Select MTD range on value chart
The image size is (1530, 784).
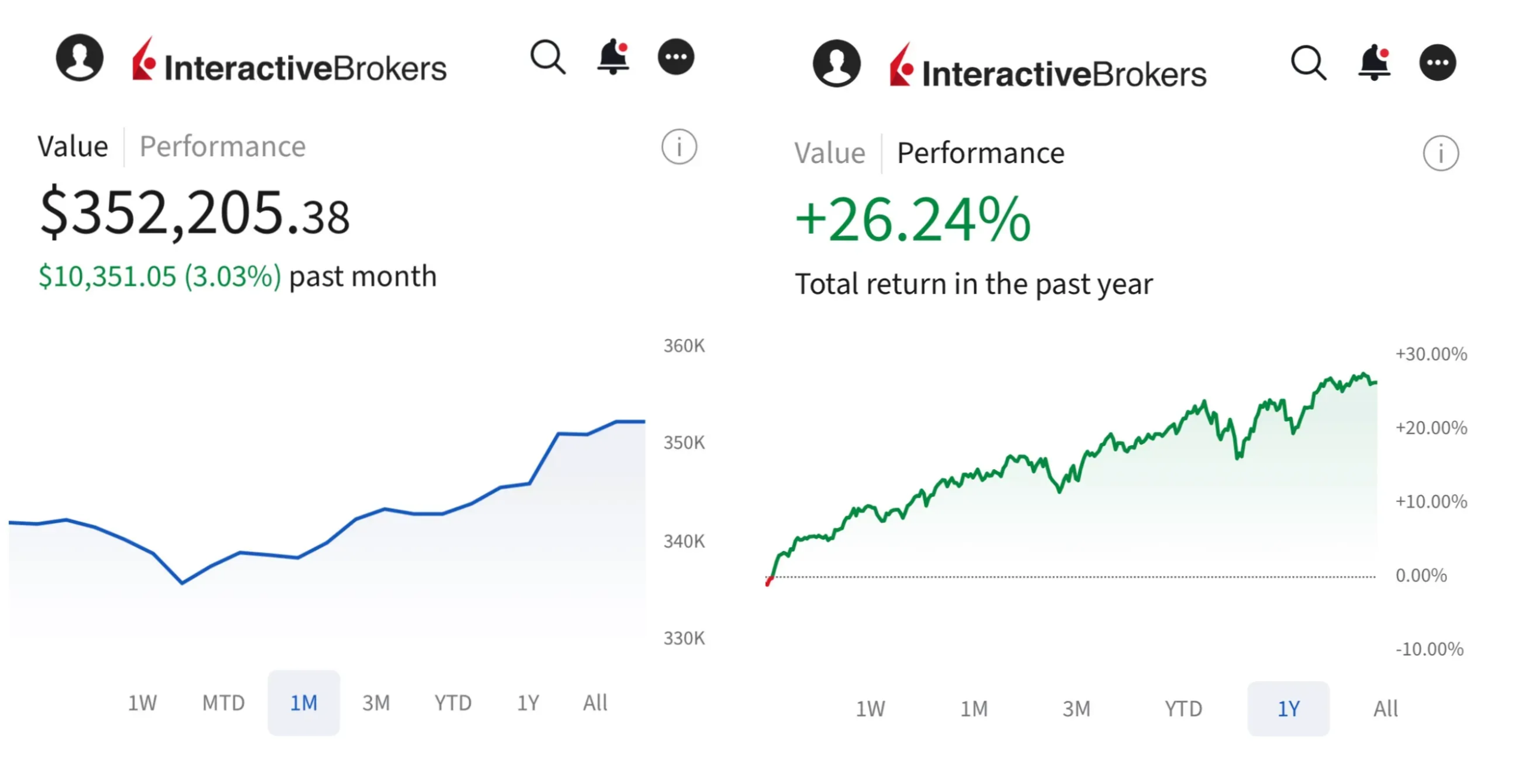pyautogui.click(x=223, y=703)
